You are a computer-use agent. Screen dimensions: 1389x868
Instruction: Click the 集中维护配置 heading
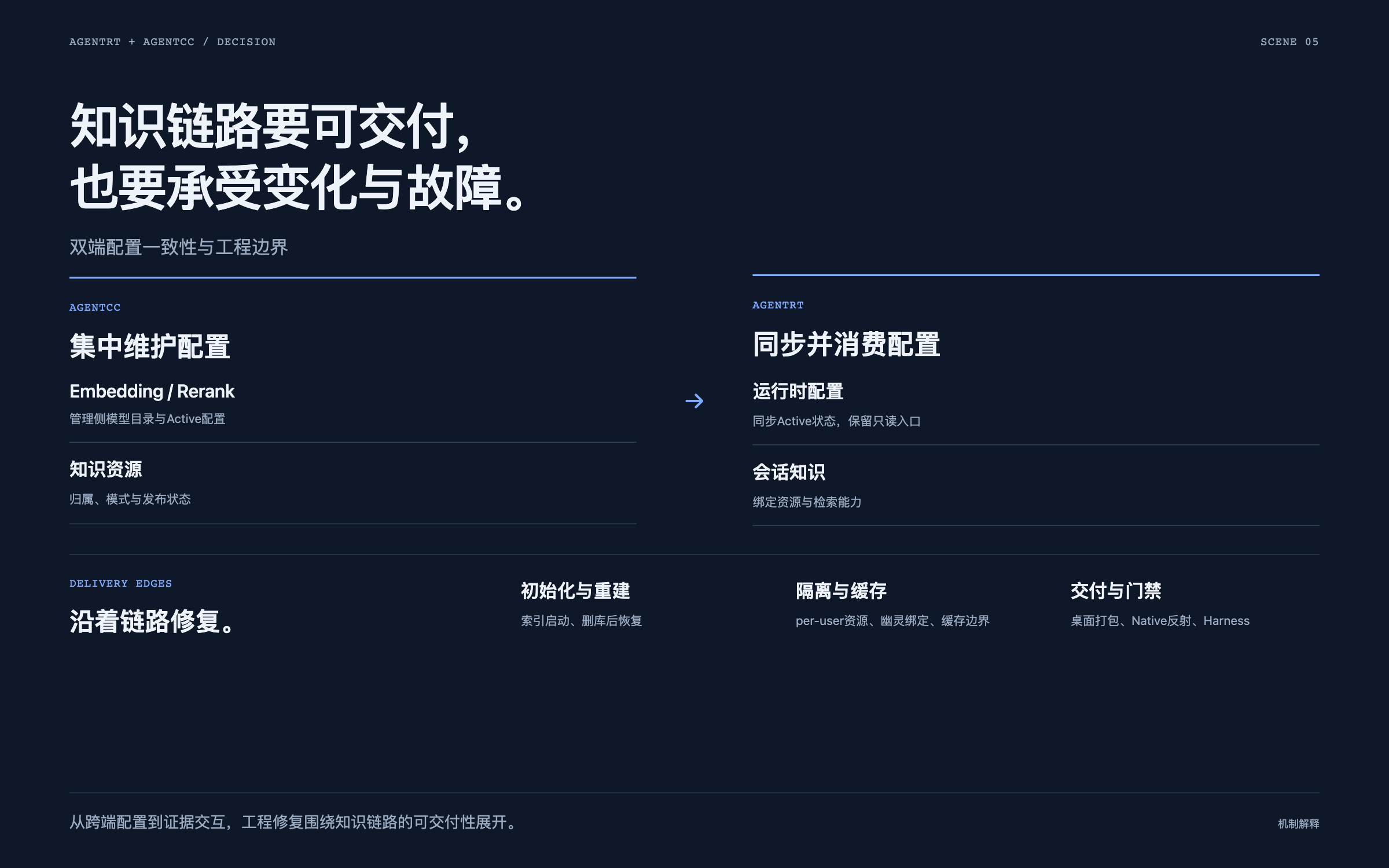[x=150, y=347]
